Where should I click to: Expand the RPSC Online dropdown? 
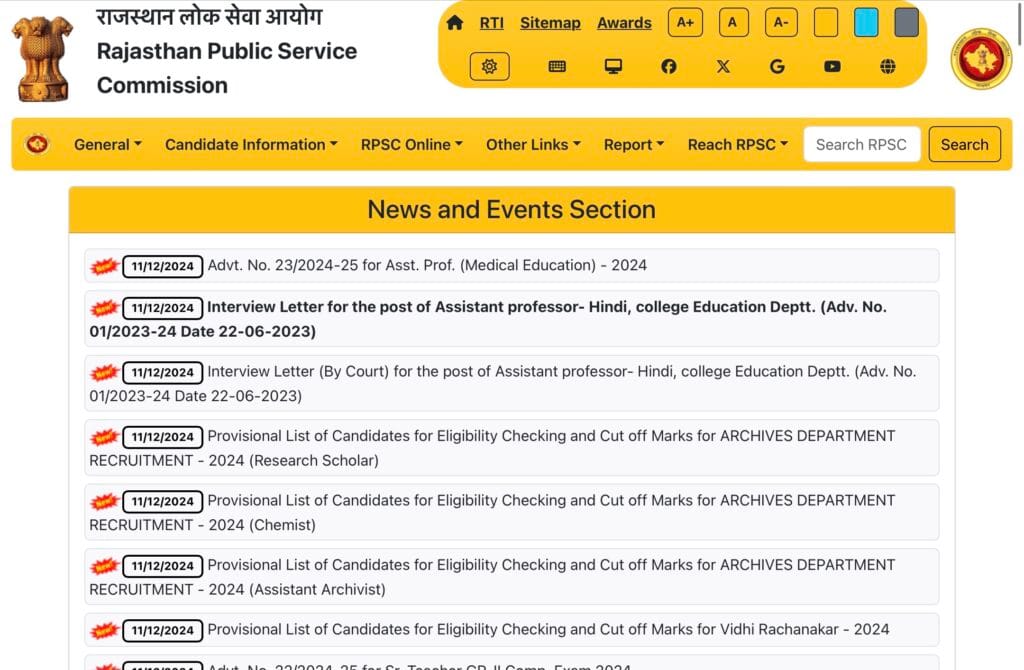(411, 144)
